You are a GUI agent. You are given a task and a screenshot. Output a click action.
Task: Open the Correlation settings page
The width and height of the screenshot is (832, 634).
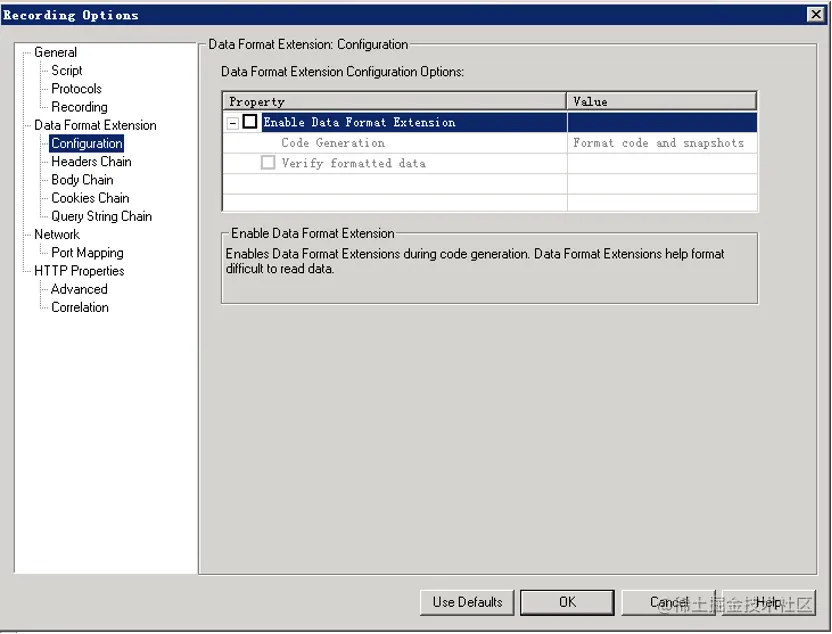(80, 307)
